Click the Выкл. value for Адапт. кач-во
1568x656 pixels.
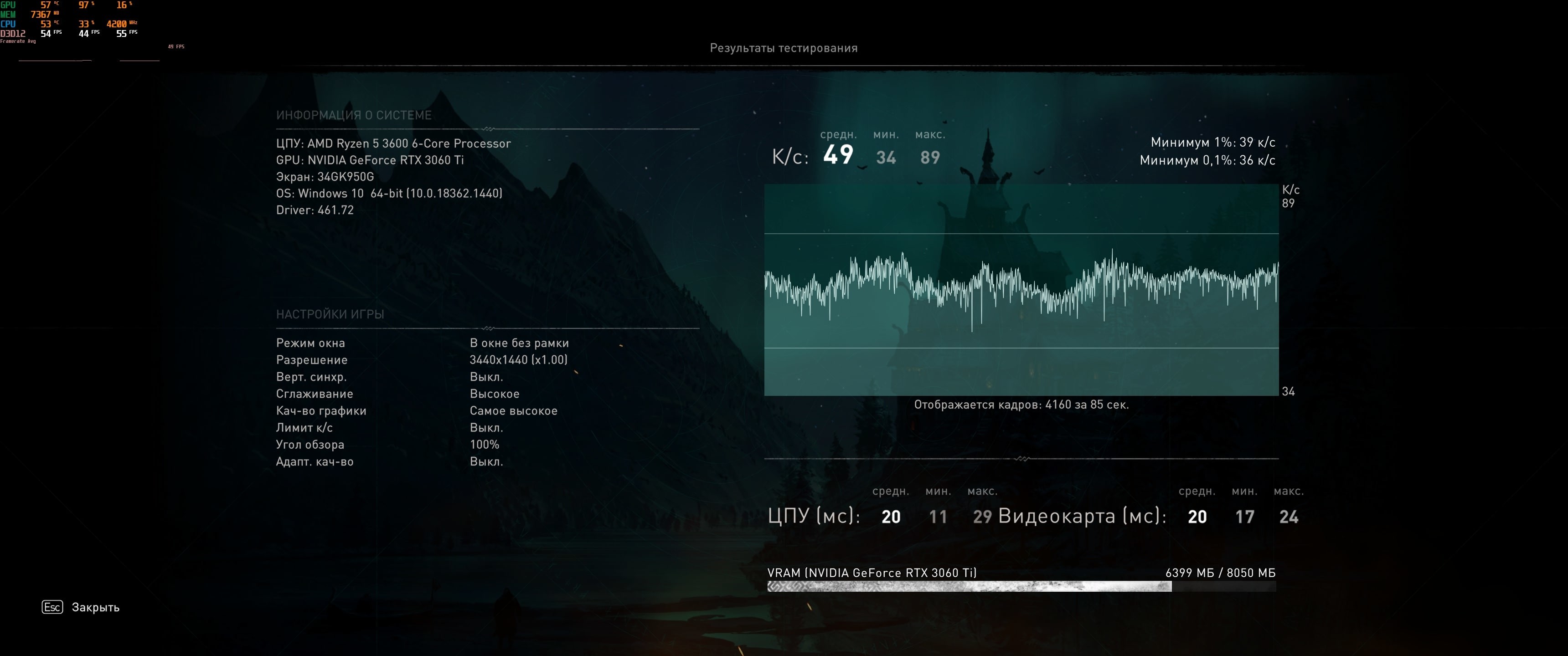[486, 462]
